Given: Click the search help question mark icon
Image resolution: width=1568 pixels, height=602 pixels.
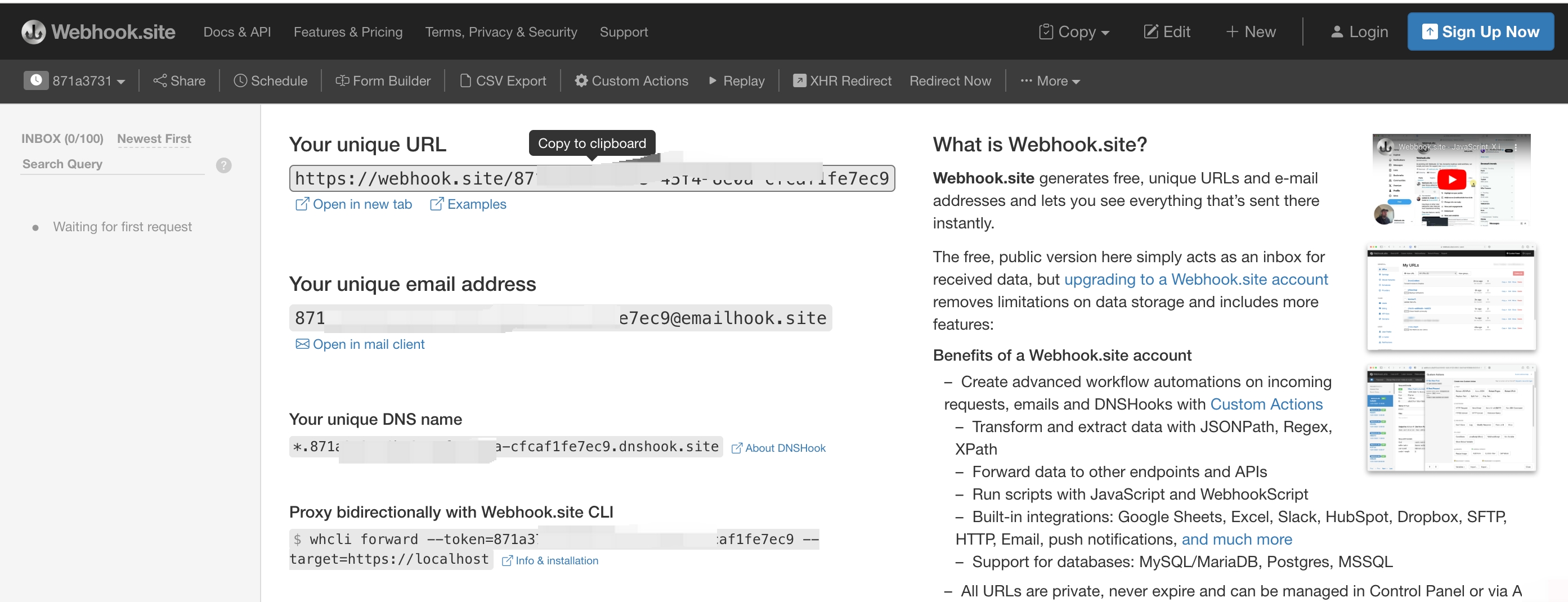Looking at the screenshot, I should 224,165.
